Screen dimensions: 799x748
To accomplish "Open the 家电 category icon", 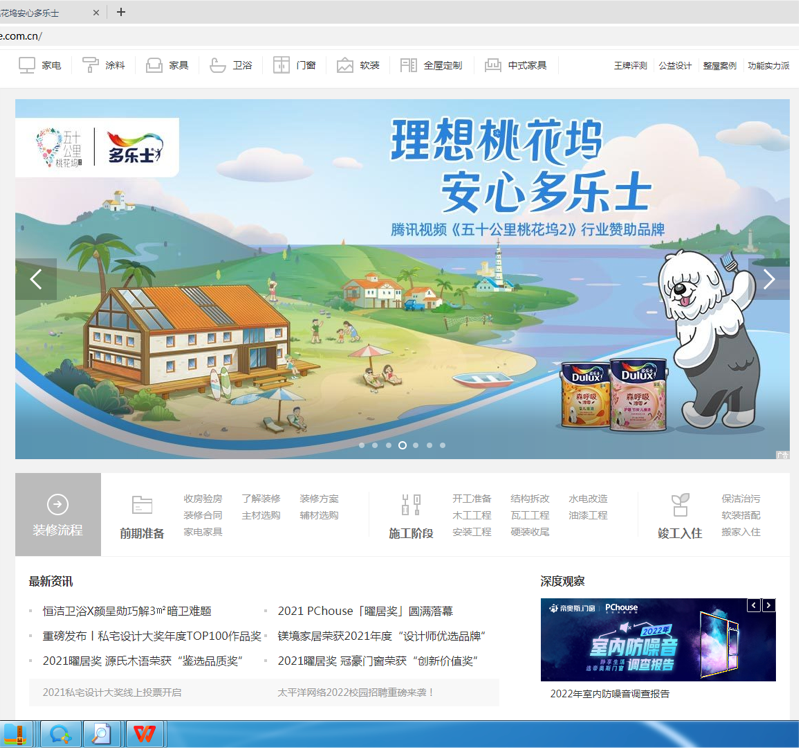I will click(26, 65).
